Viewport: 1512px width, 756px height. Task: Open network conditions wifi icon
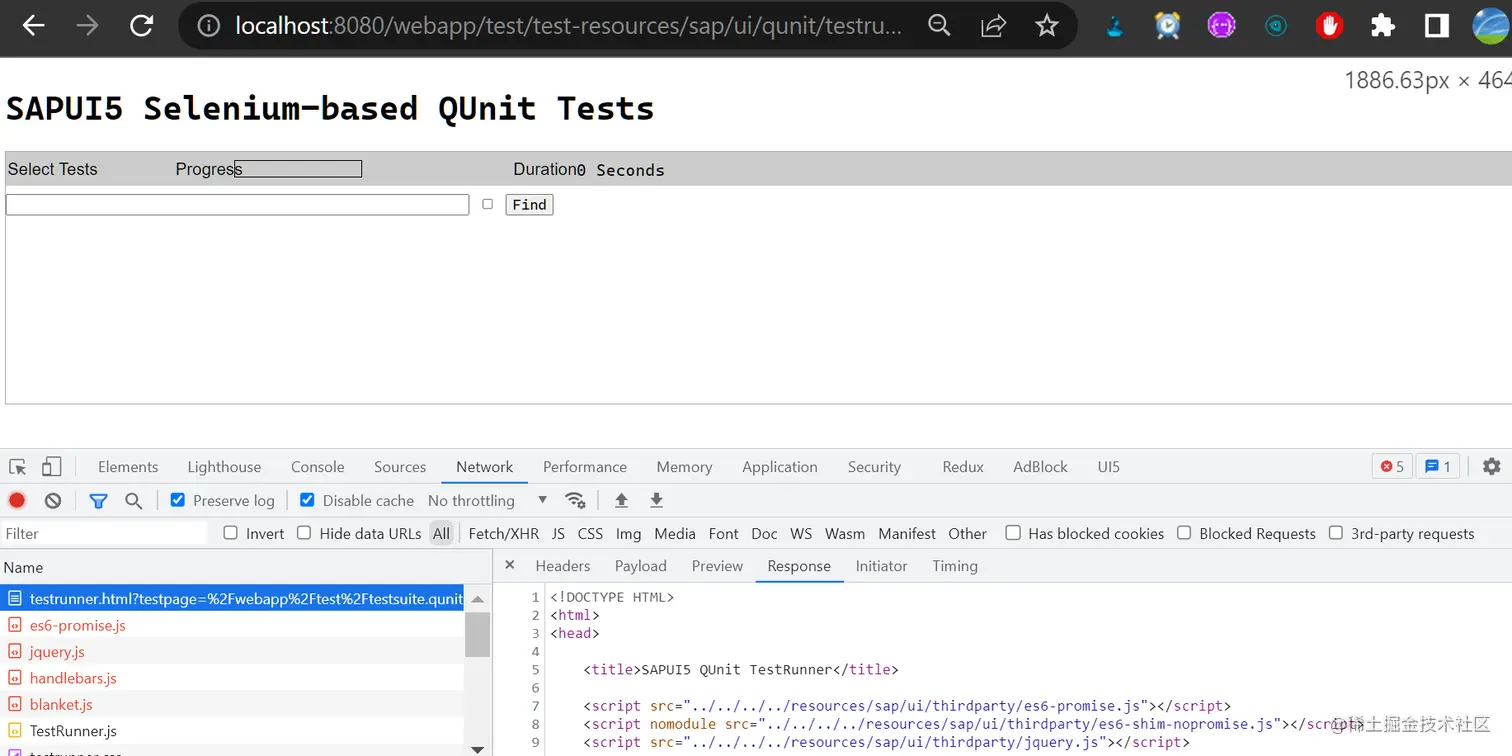click(575, 500)
